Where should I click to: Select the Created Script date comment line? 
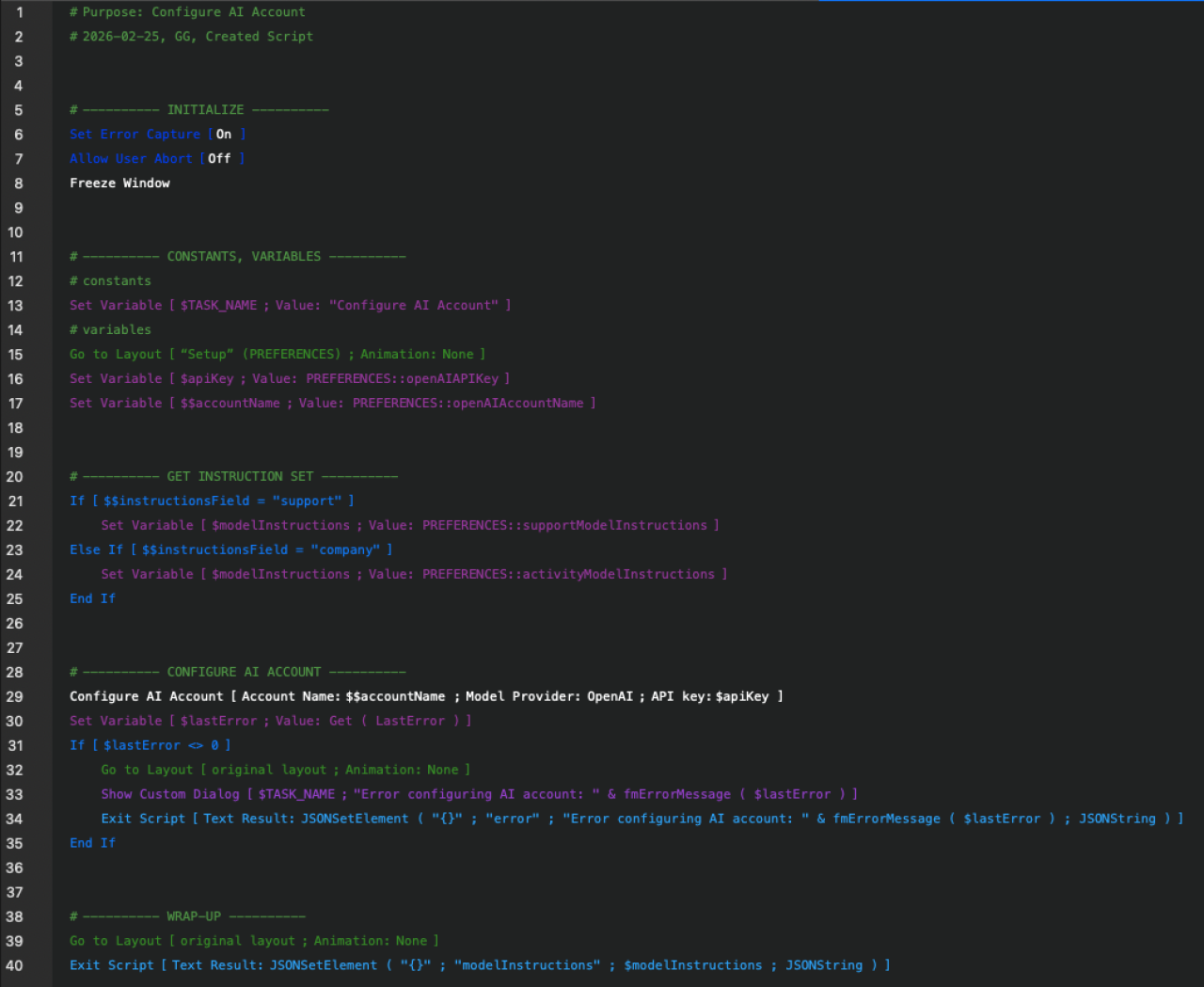click(x=191, y=37)
